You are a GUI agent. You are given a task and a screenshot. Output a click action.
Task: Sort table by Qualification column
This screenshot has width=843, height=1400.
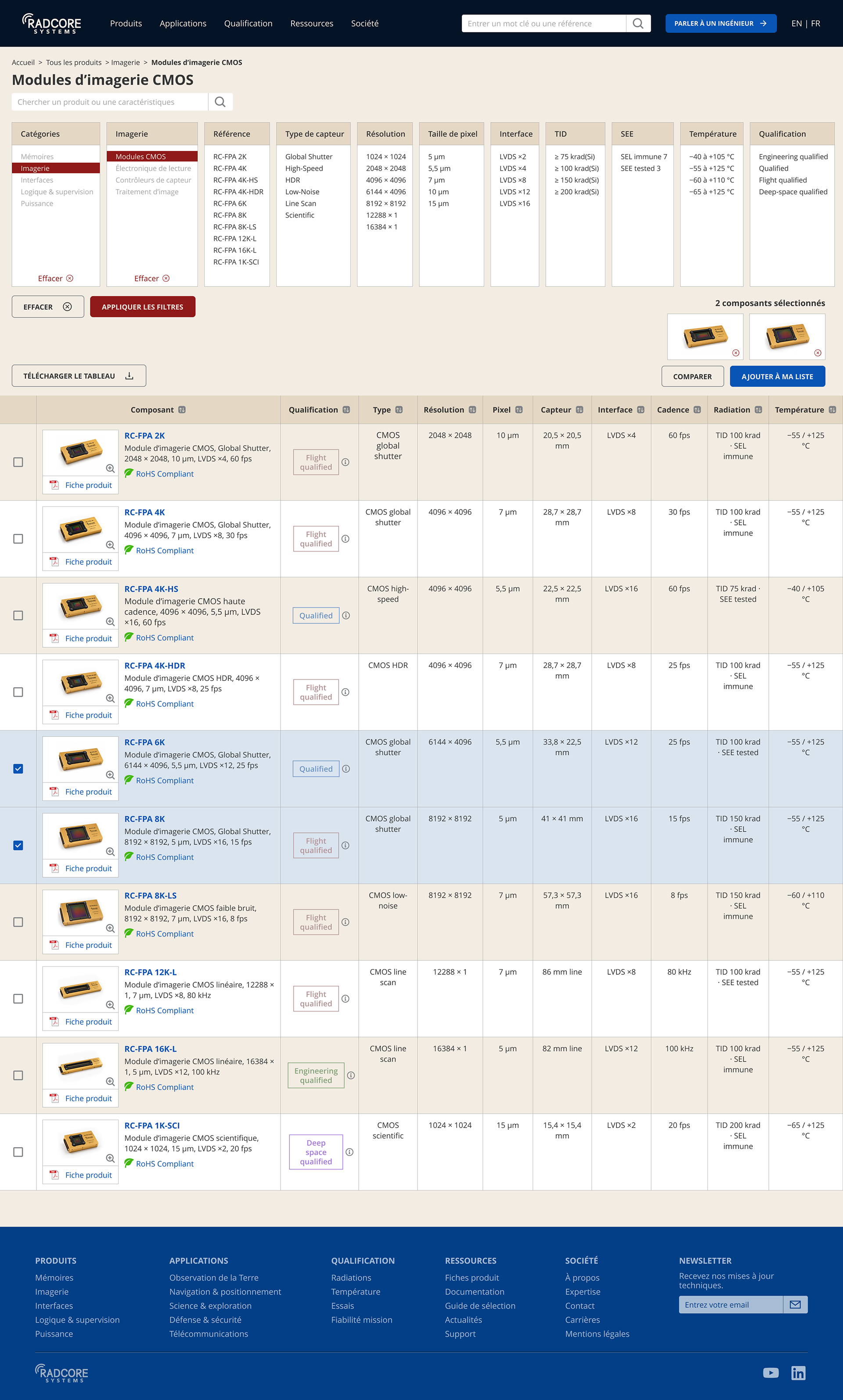pos(346,410)
